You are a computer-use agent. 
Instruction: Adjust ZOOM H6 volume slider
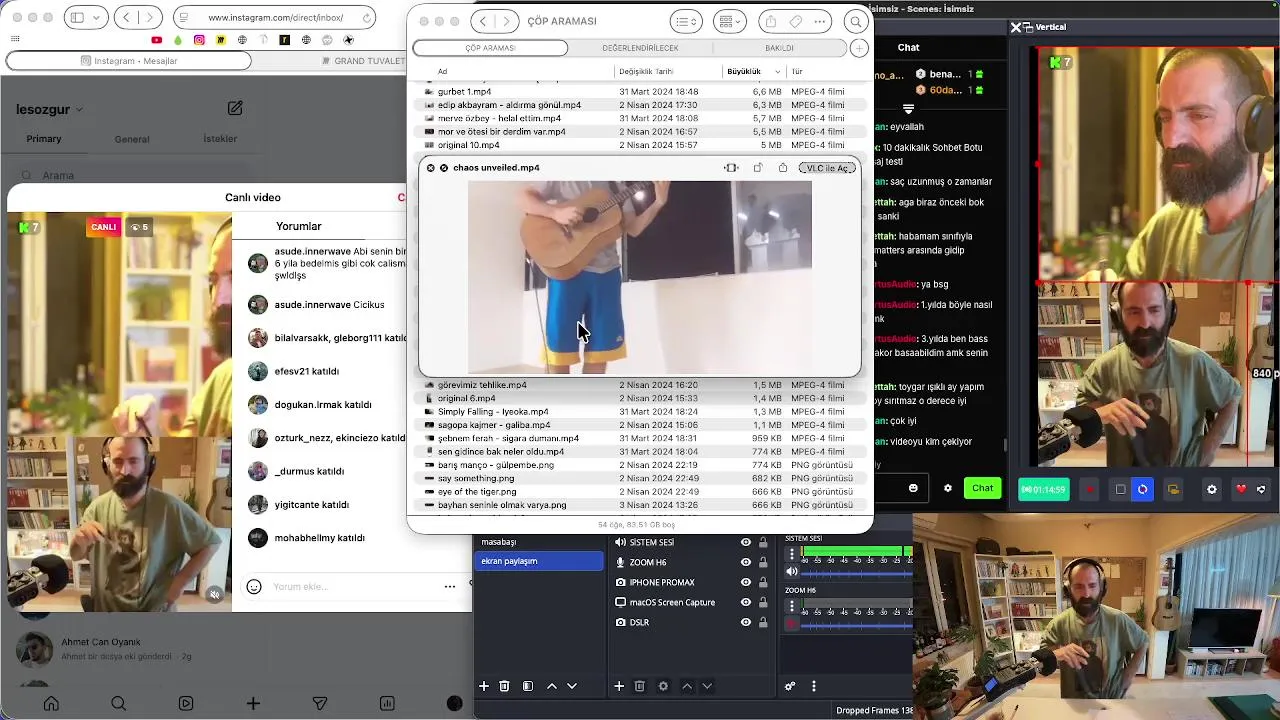click(x=858, y=625)
